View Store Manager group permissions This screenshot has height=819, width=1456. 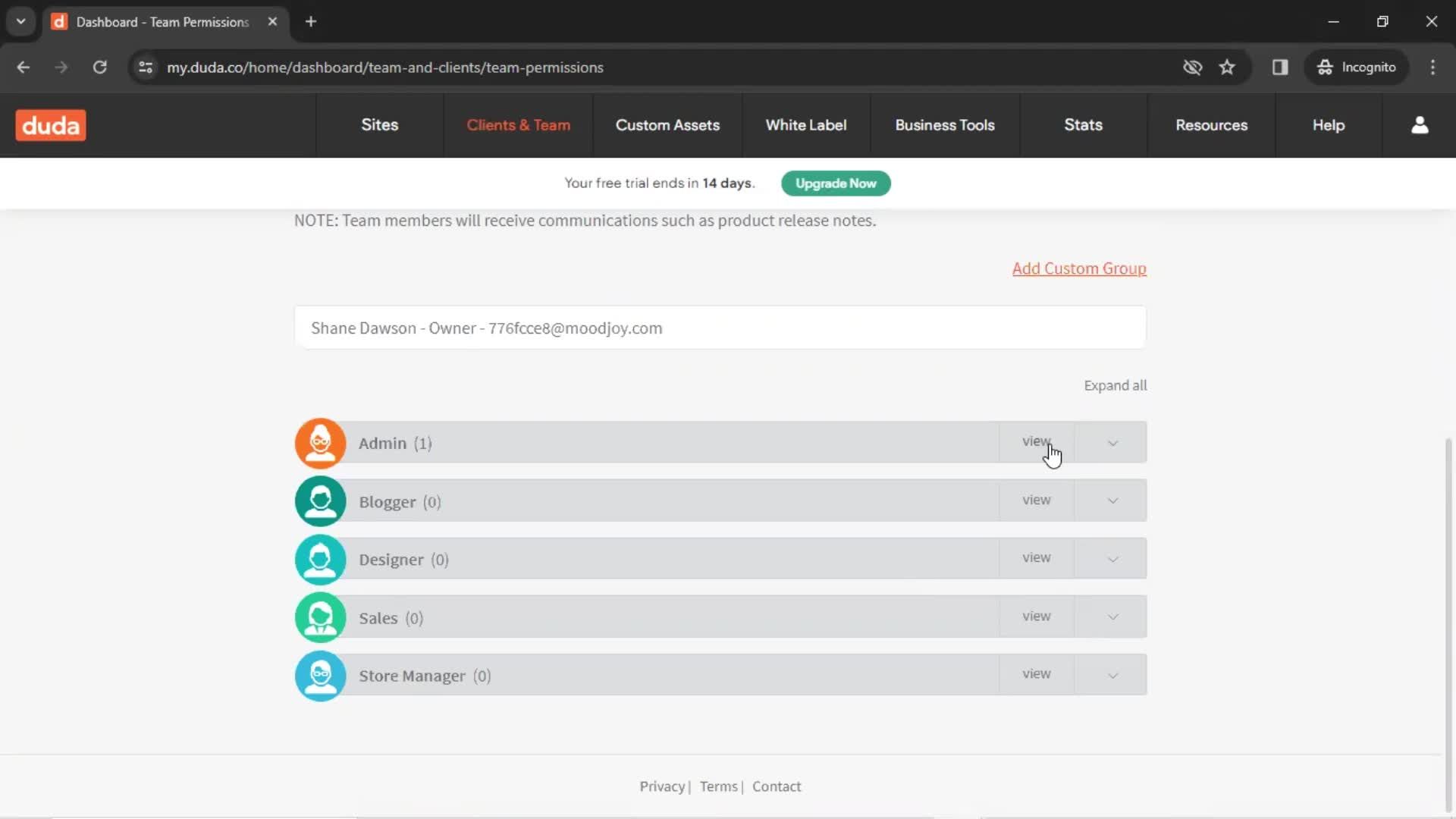1037,674
